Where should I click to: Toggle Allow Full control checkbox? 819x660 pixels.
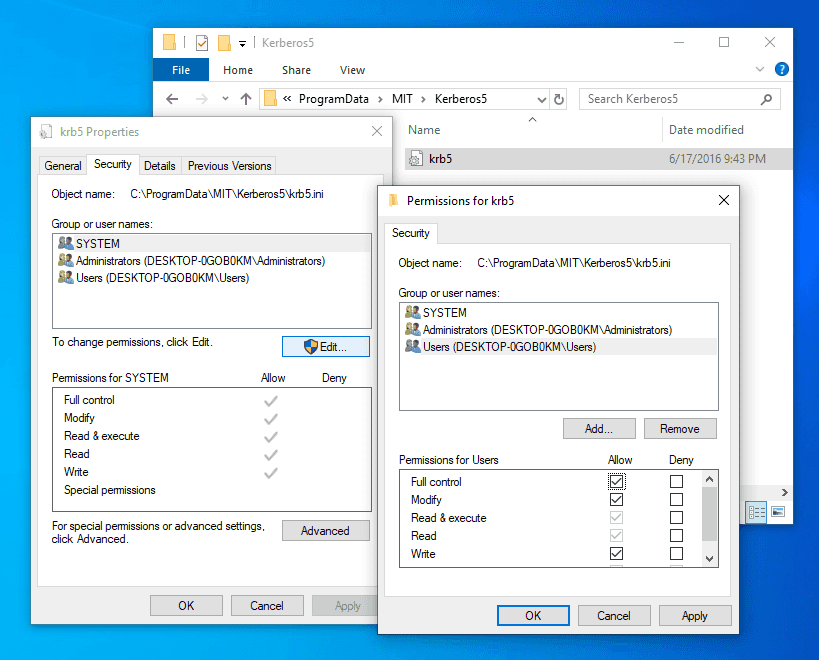tap(616, 481)
